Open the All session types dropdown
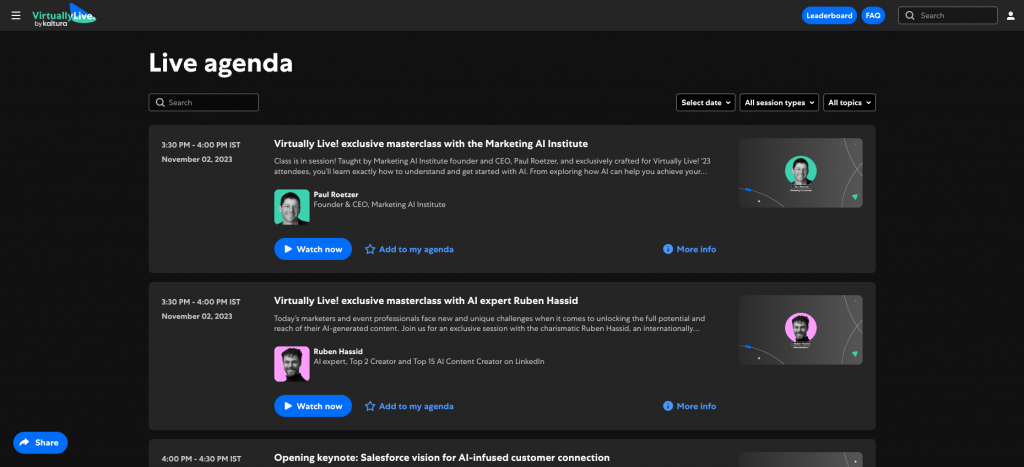The image size is (1024, 467). click(779, 102)
